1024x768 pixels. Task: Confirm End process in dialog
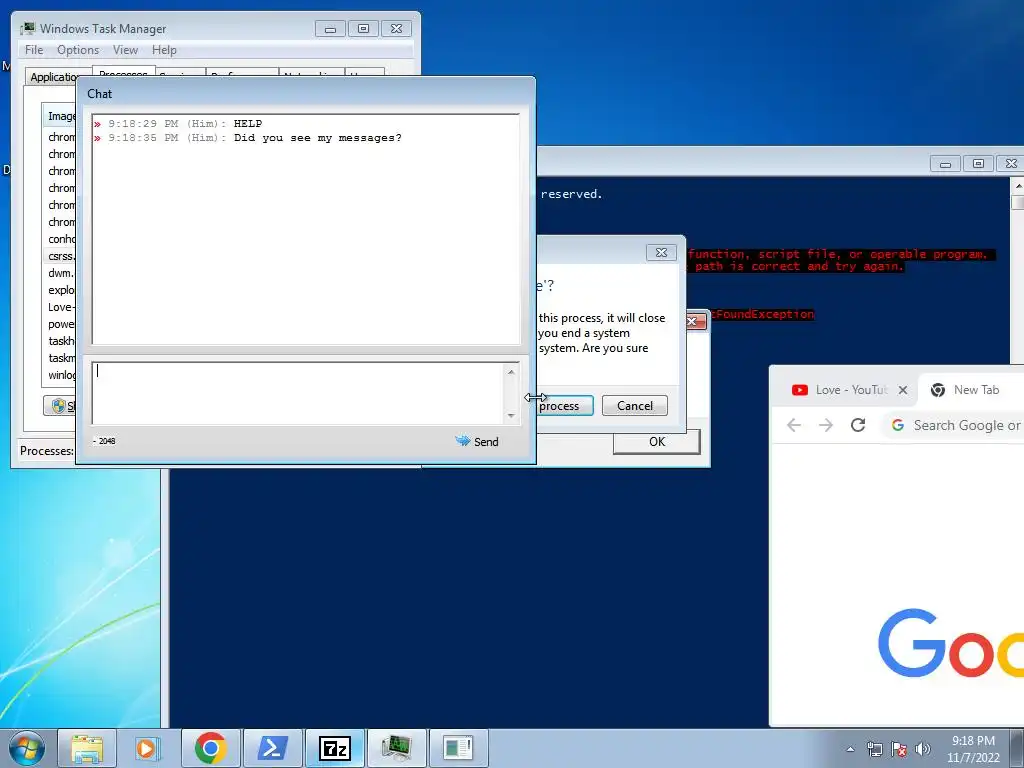point(564,406)
